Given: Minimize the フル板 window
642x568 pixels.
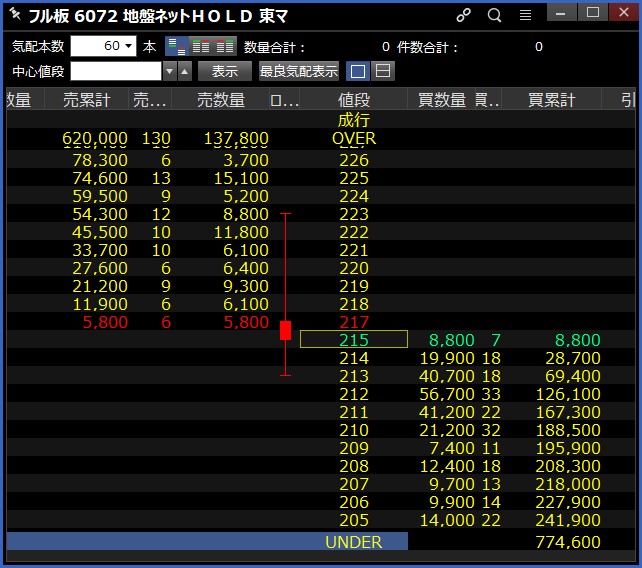Looking at the screenshot, I should 561,12.
